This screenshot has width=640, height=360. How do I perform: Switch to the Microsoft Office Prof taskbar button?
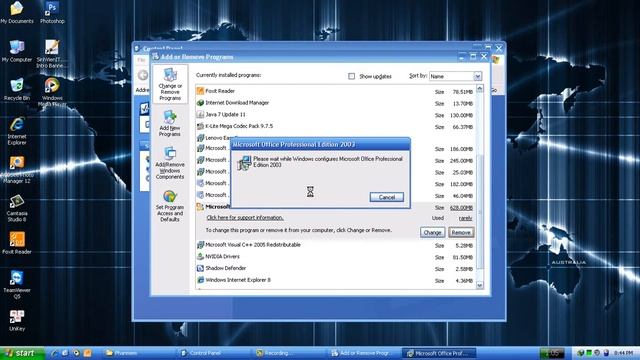coord(439,353)
